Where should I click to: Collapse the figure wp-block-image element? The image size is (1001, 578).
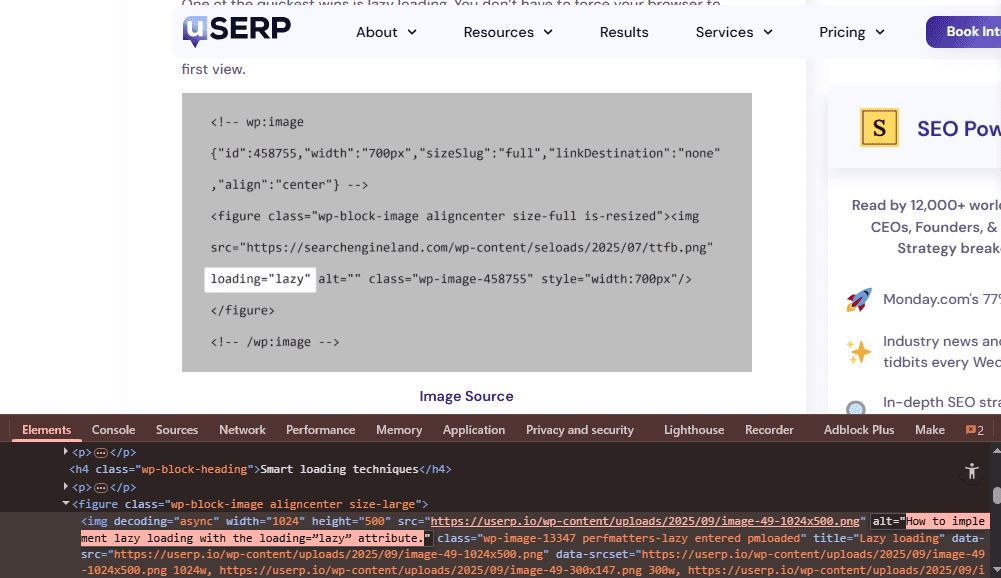(66, 504)
